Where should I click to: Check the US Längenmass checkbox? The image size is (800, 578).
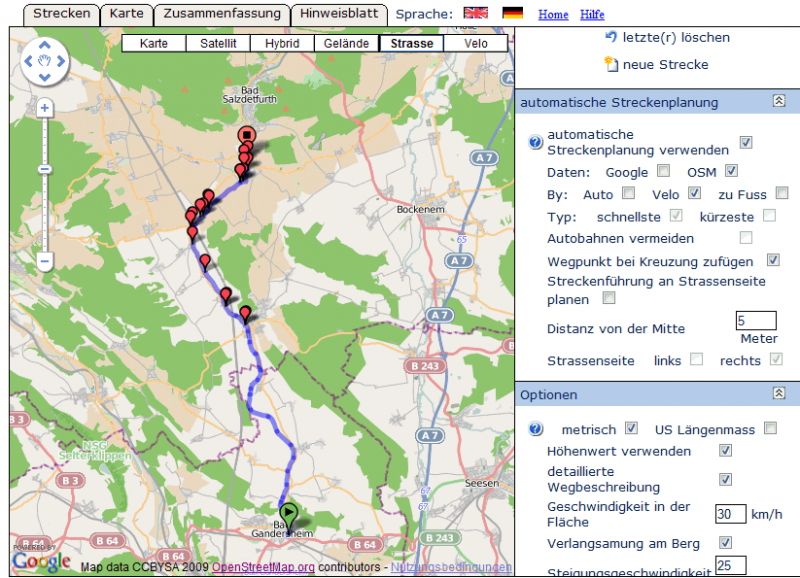coord(770,429)
